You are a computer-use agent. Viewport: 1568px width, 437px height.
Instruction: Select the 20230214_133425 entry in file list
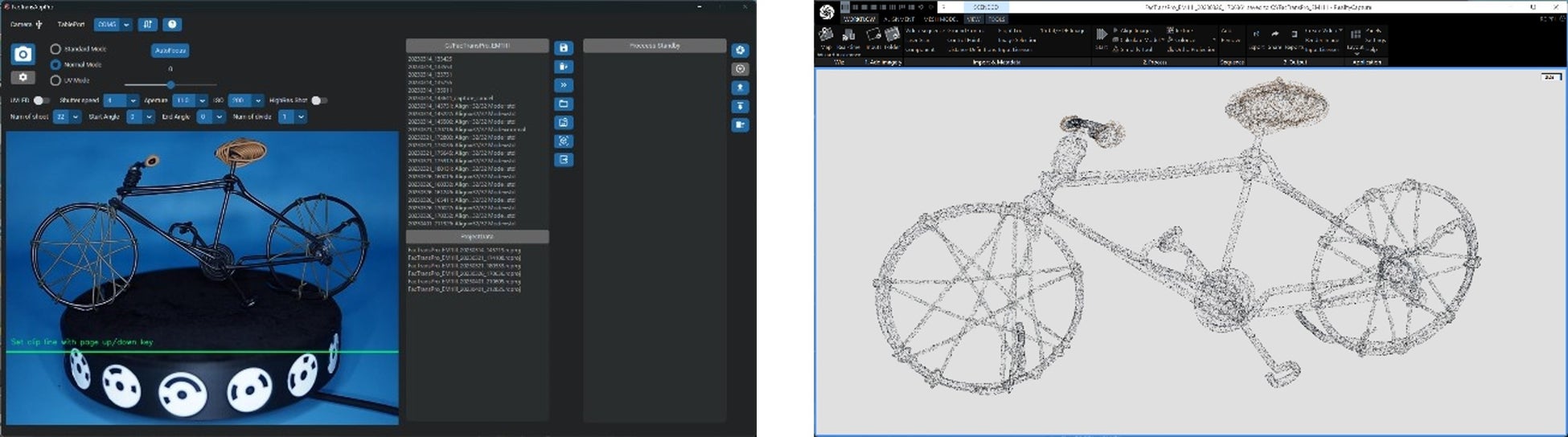[x=430, y=59]
